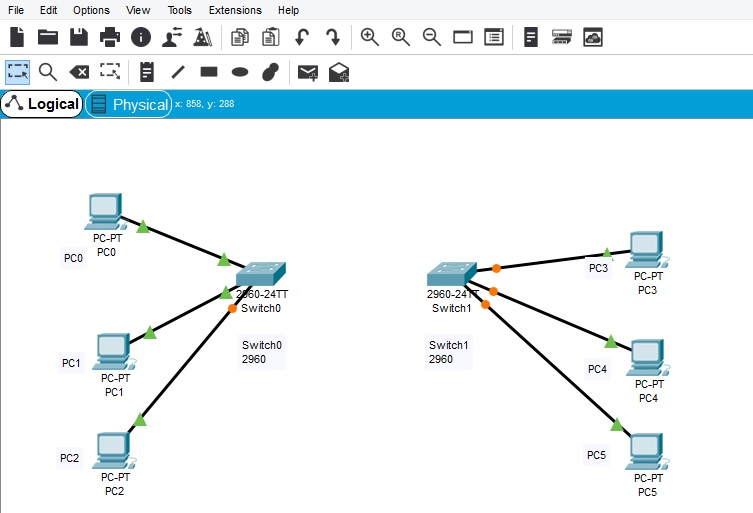The width and height of the screenshot is (753, 513).
Task: Click the Switch0 device on canvas
Action: click(261, 274)
